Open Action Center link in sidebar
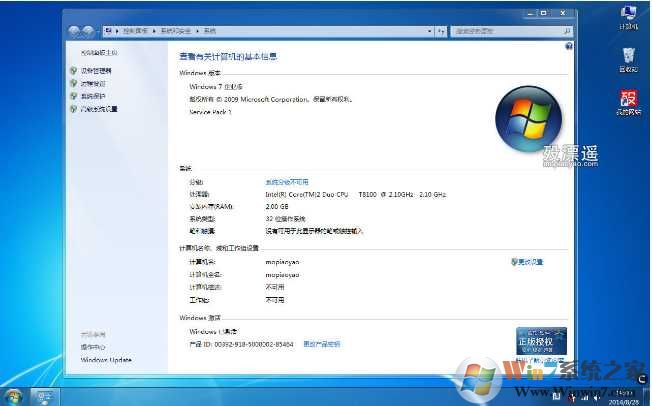 [93, 347]
